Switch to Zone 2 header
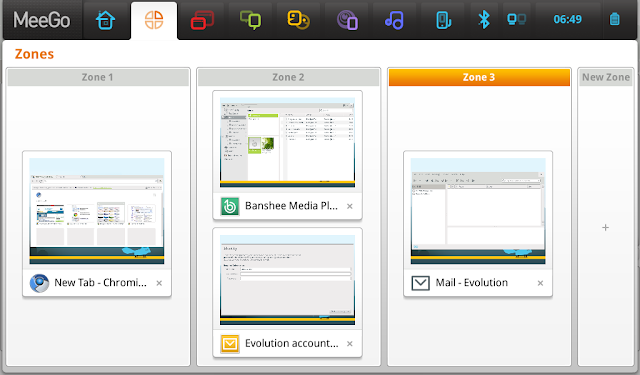The width and height of the screenshot is (640, 375). coord(288,77)
